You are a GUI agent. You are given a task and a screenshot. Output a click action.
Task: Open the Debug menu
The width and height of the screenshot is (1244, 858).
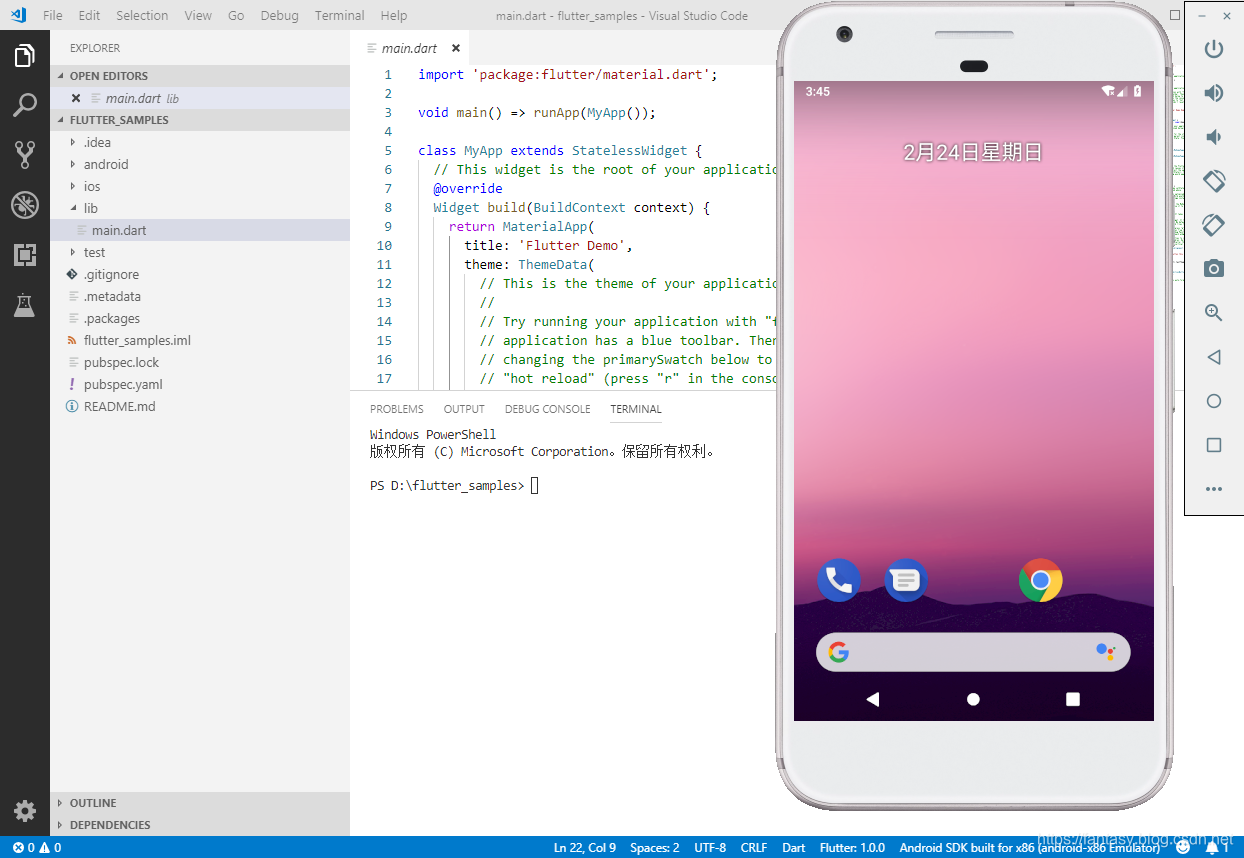(x=279, y=15)
